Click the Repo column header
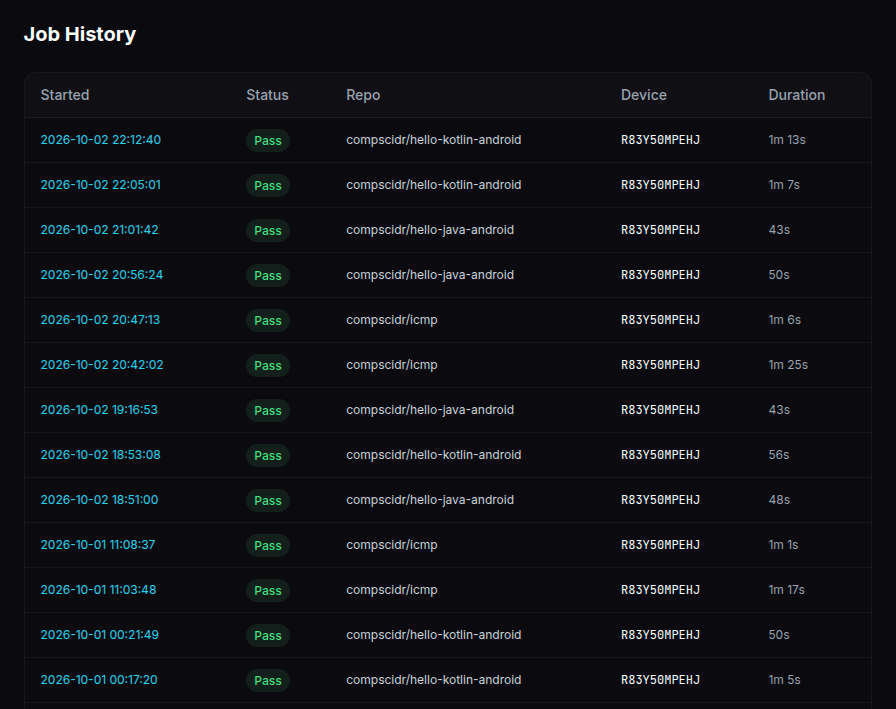Image resolution: width=896 pixels, height=709 pixels. pyautogui.click(x=363, y=95)
